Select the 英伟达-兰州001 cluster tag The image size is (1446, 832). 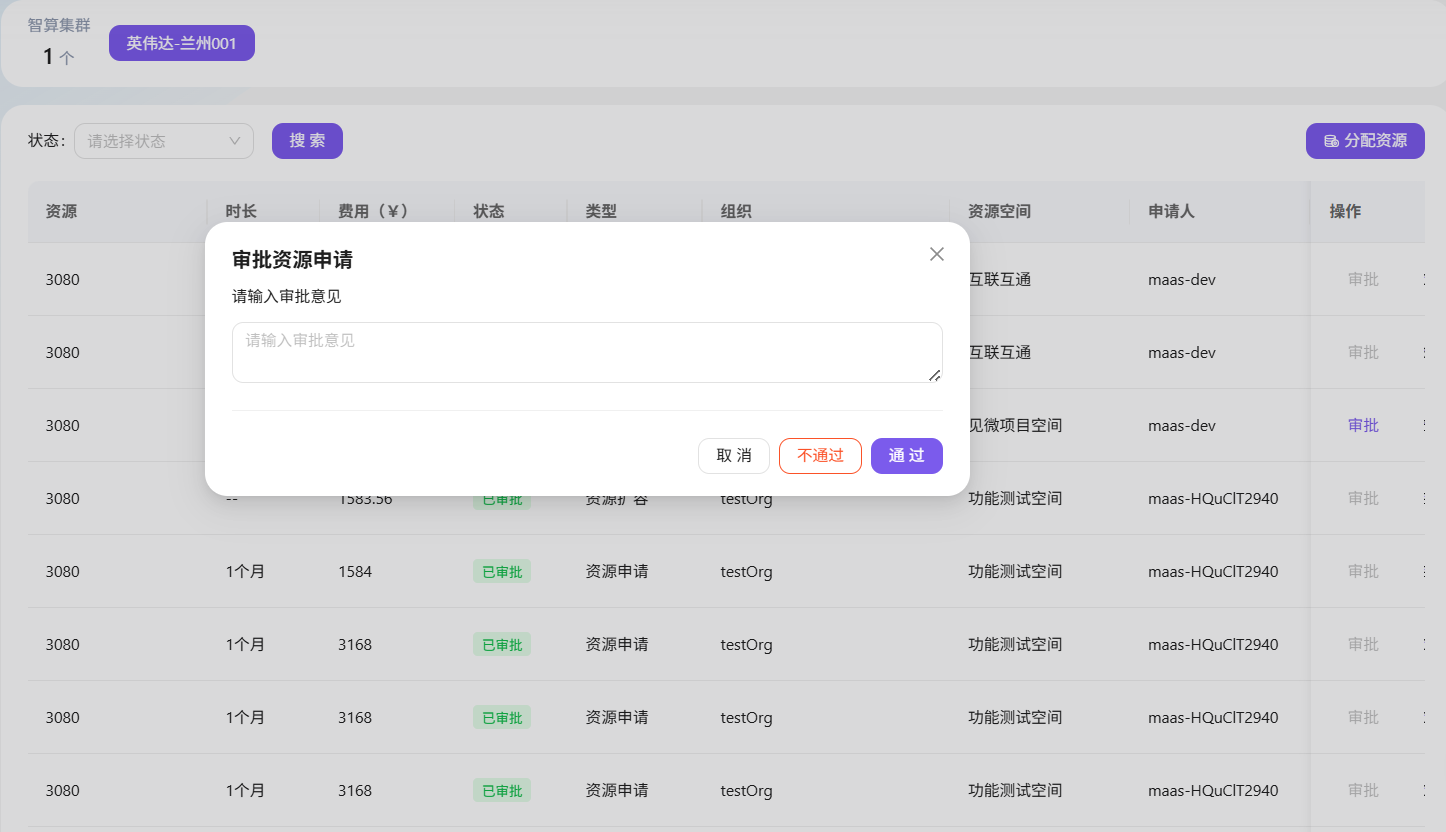coord(181,44)
